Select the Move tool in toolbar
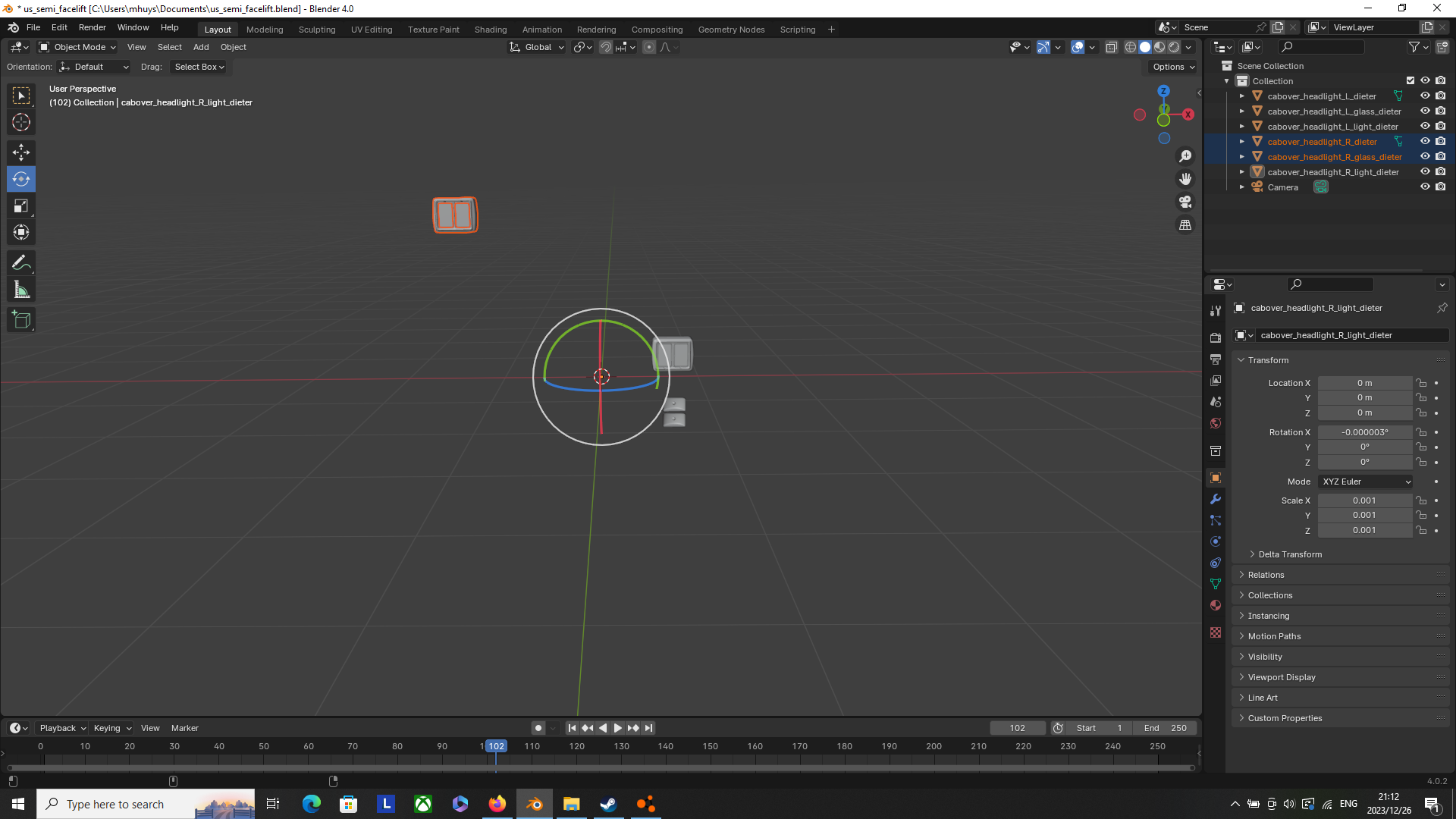Screen dimensions: 1456x819 21,152
